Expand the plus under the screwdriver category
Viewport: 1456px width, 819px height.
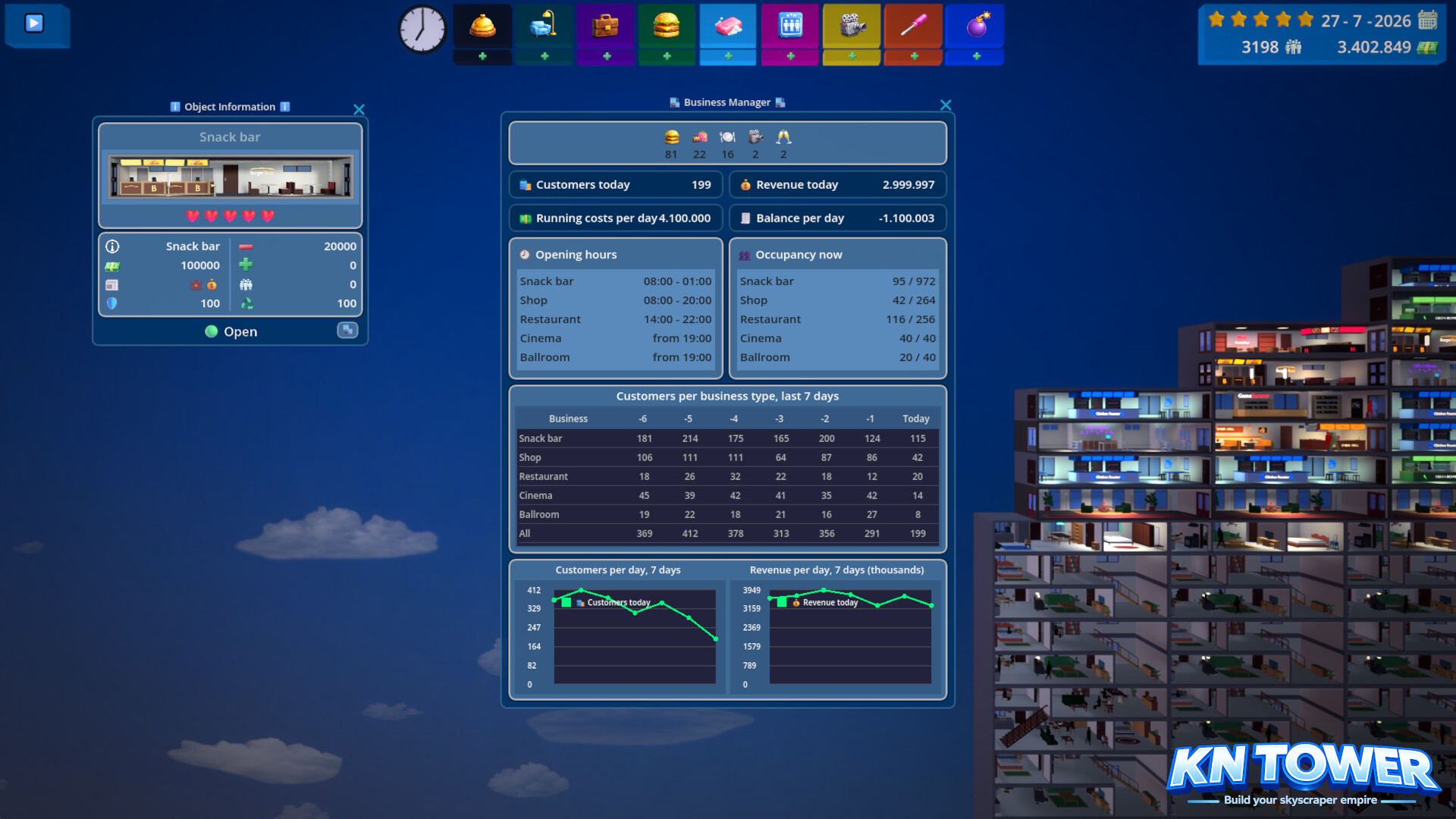(914, 57)
